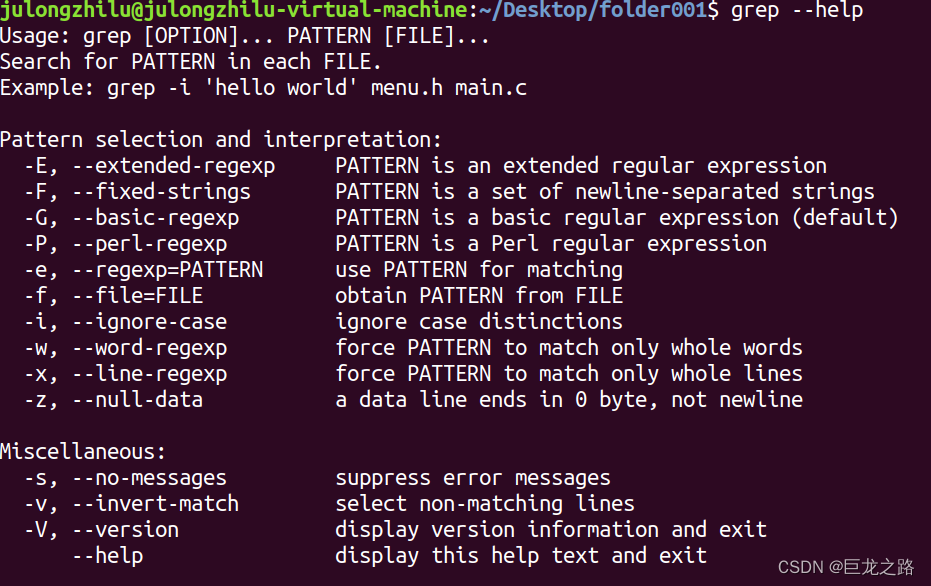Click the username@host prompt text
The height and width of the screenshot is (586, 931).
pyautogui.click(x=233, y=11)
